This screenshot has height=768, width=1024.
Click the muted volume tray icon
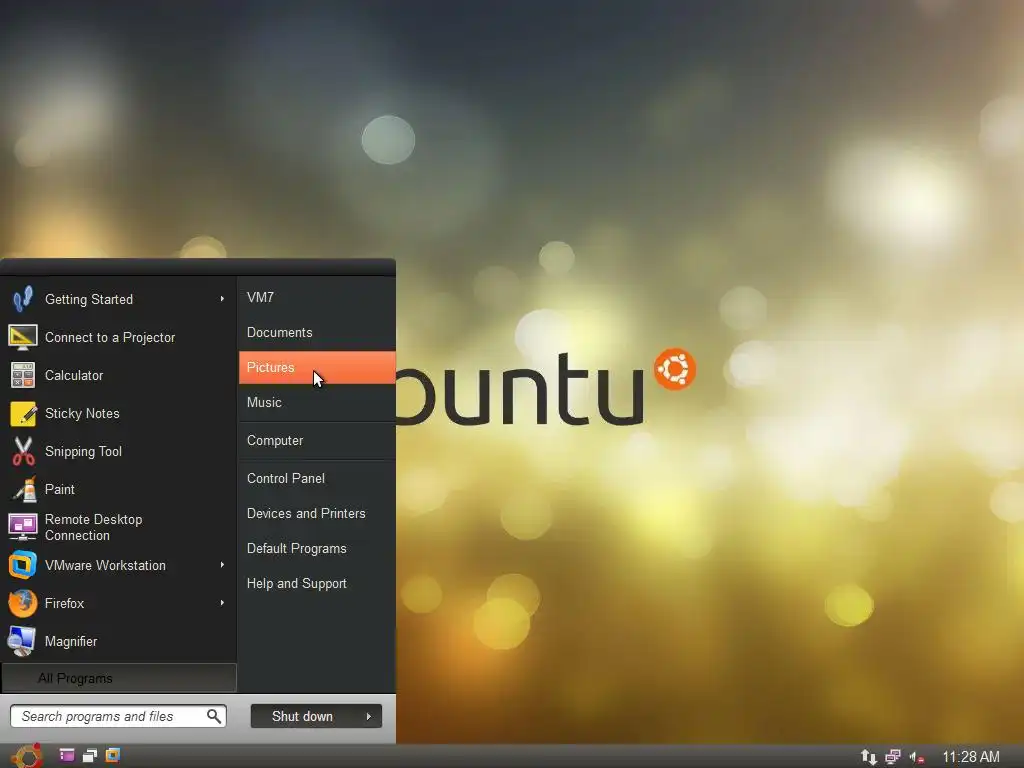tap(917, 757)
